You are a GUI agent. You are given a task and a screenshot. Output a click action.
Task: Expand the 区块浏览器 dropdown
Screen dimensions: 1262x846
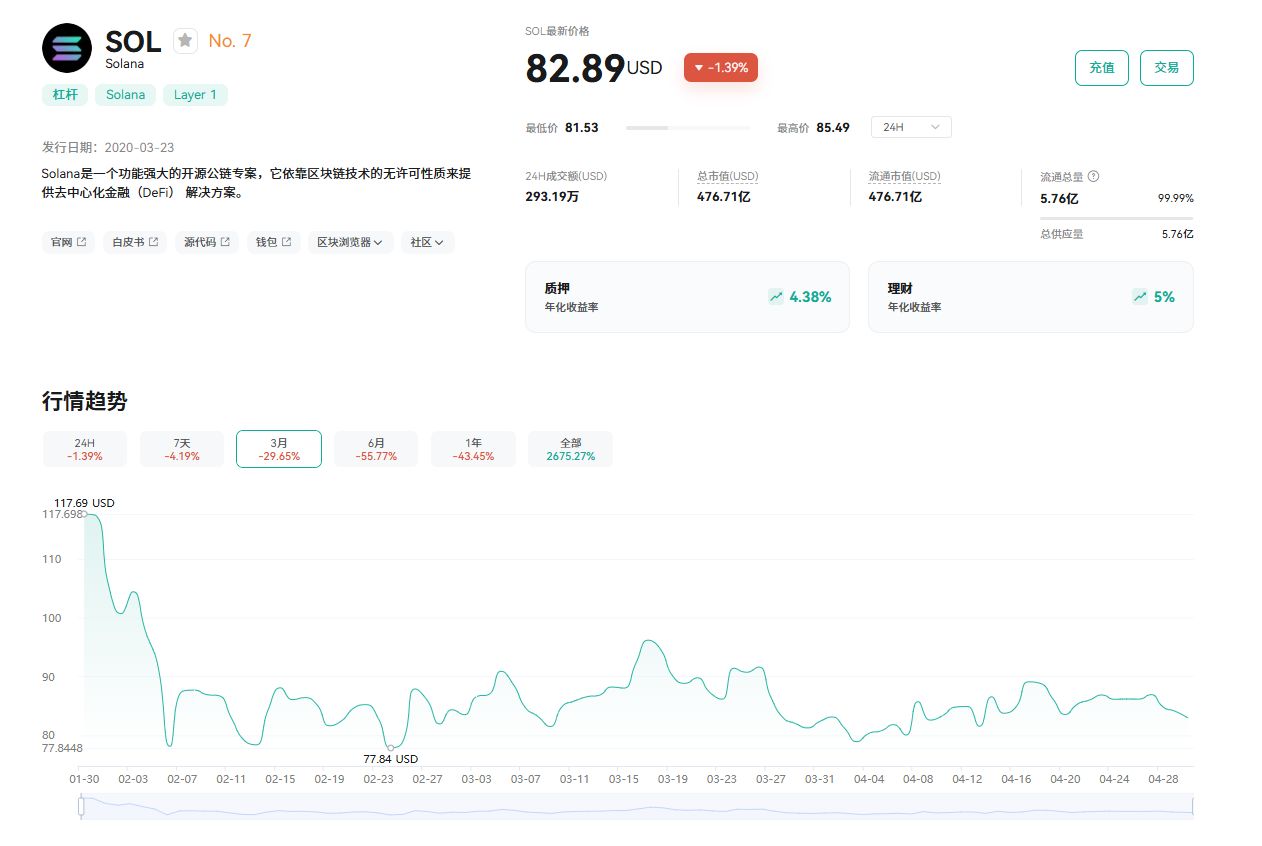[x=351, y=242]
